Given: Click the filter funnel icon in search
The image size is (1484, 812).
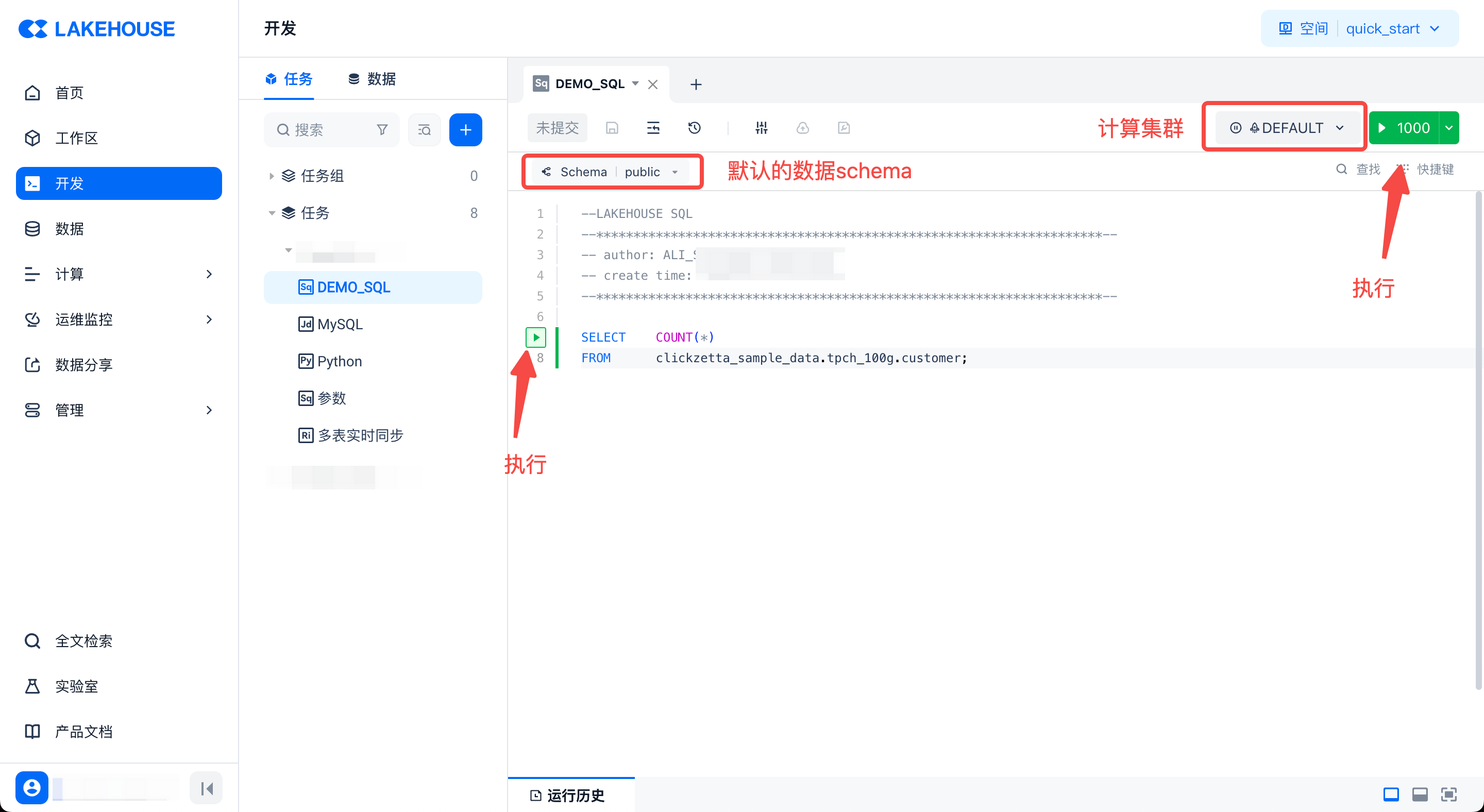Looking at the screenshot, I should (382, 129).
